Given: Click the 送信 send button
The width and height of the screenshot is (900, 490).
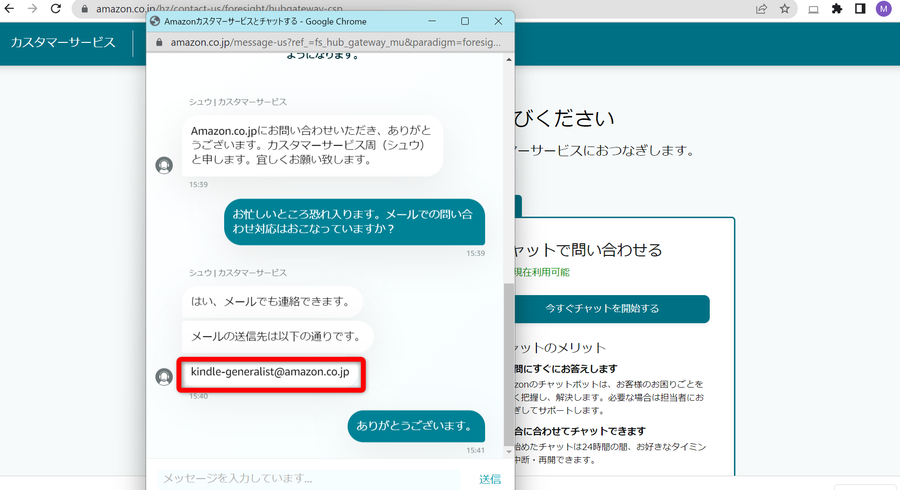Looking at the screenshot, I should [x=490, y=479].
